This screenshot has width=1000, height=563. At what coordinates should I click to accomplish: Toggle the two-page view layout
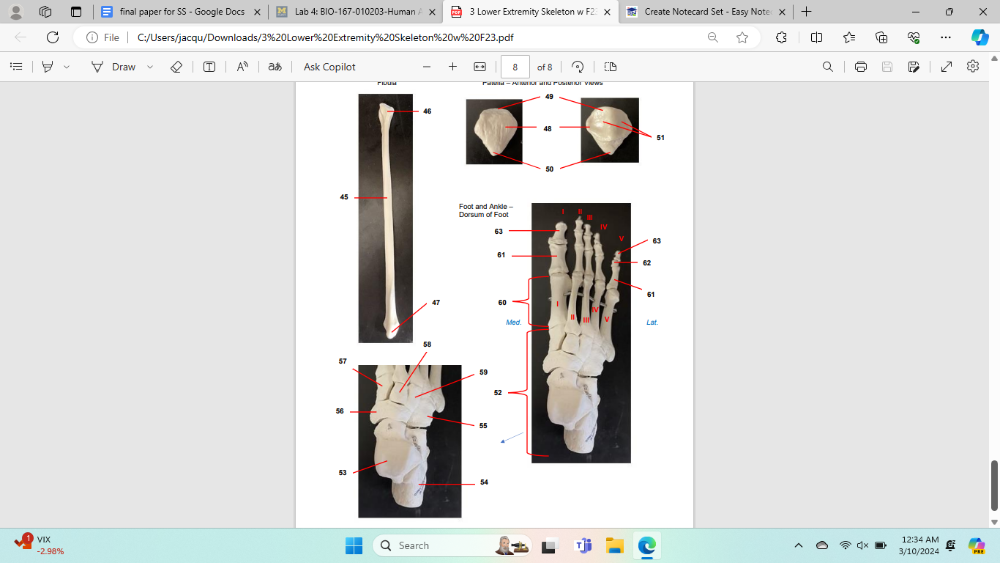[610, 67]
